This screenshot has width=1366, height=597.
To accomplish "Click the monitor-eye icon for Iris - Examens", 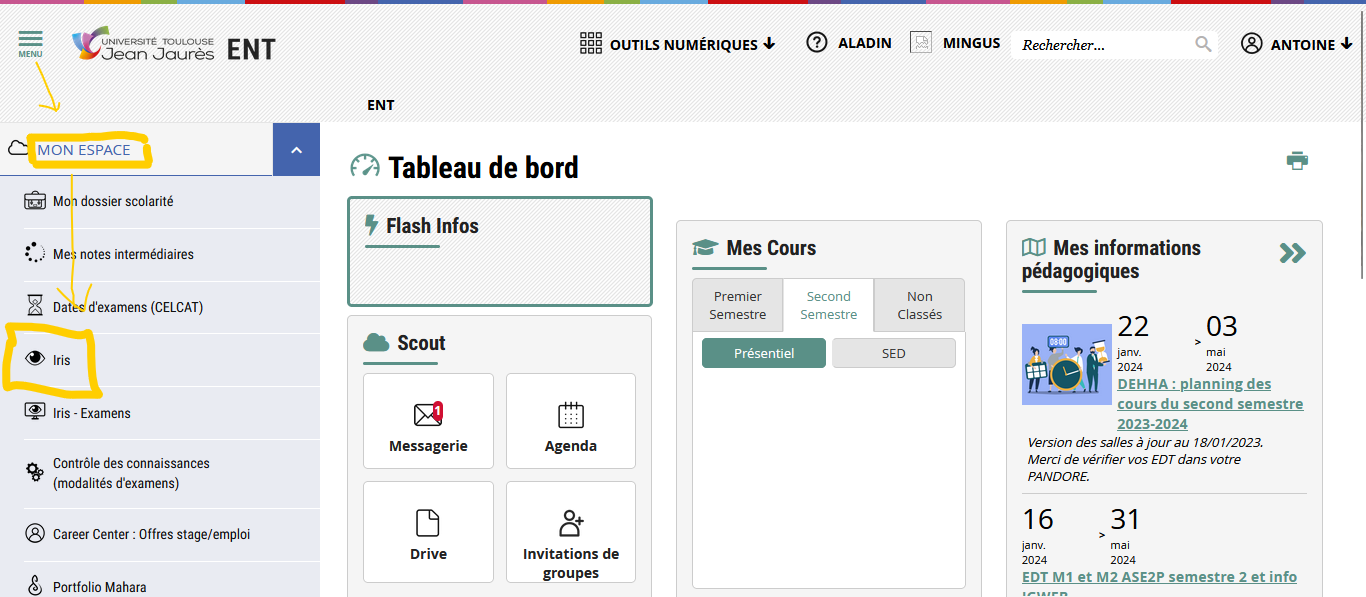I will [x=35, y=412].
